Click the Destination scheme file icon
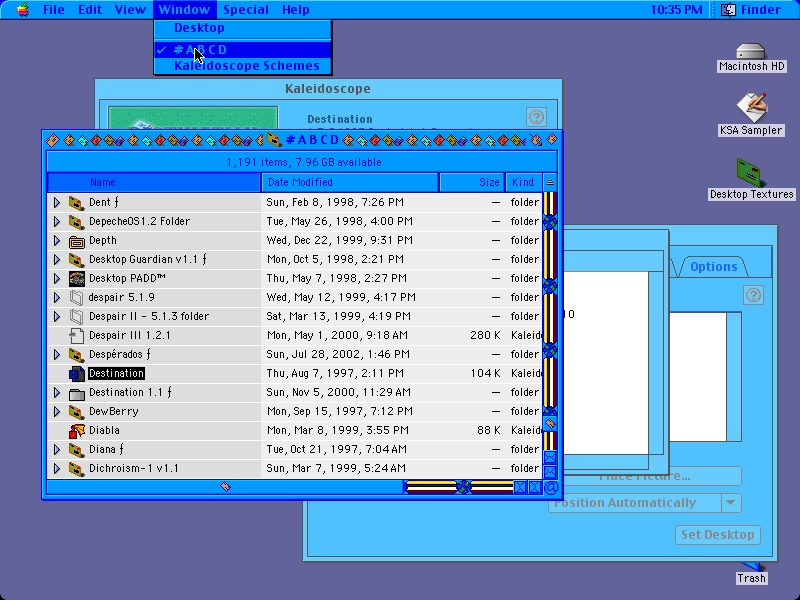This screenshot has height=600, width=800. pos(77,374)
